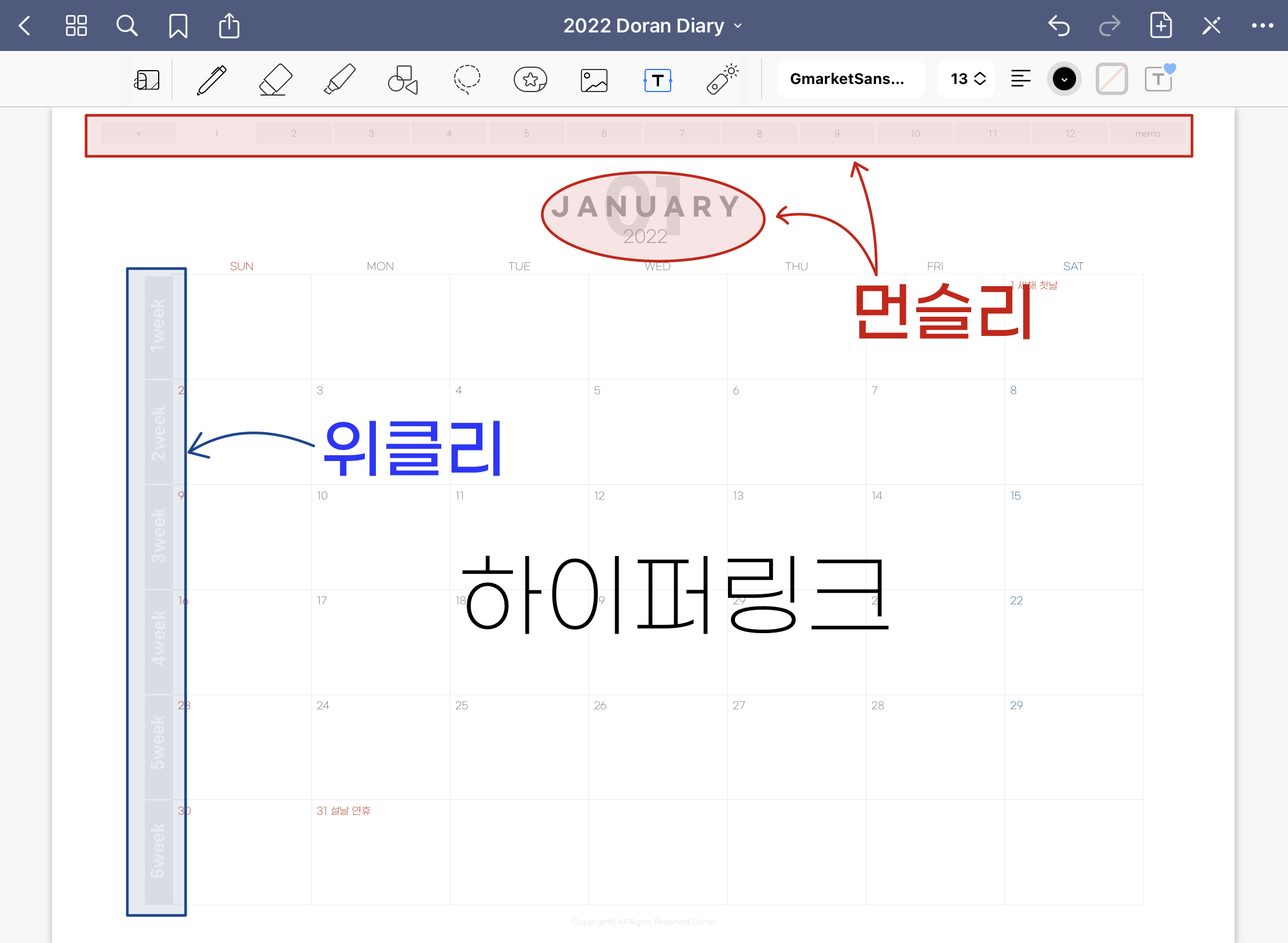Open page thumbnails grid view

76,25
